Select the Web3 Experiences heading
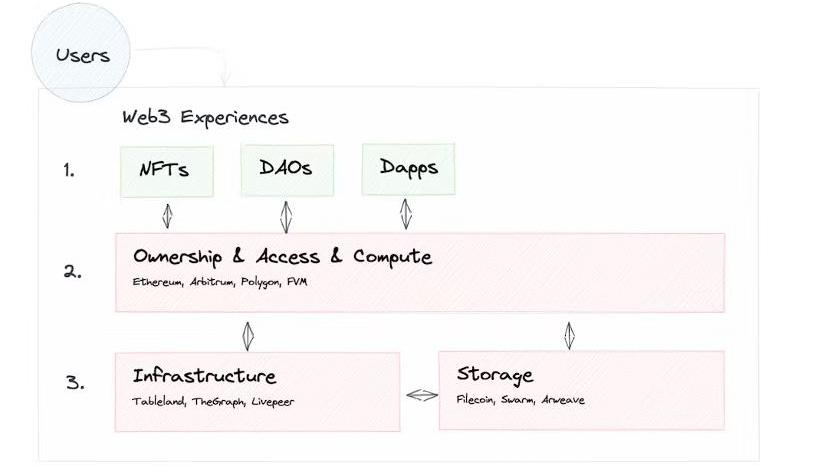The height and width of the screenshot is (472, 828). point(205,117)
